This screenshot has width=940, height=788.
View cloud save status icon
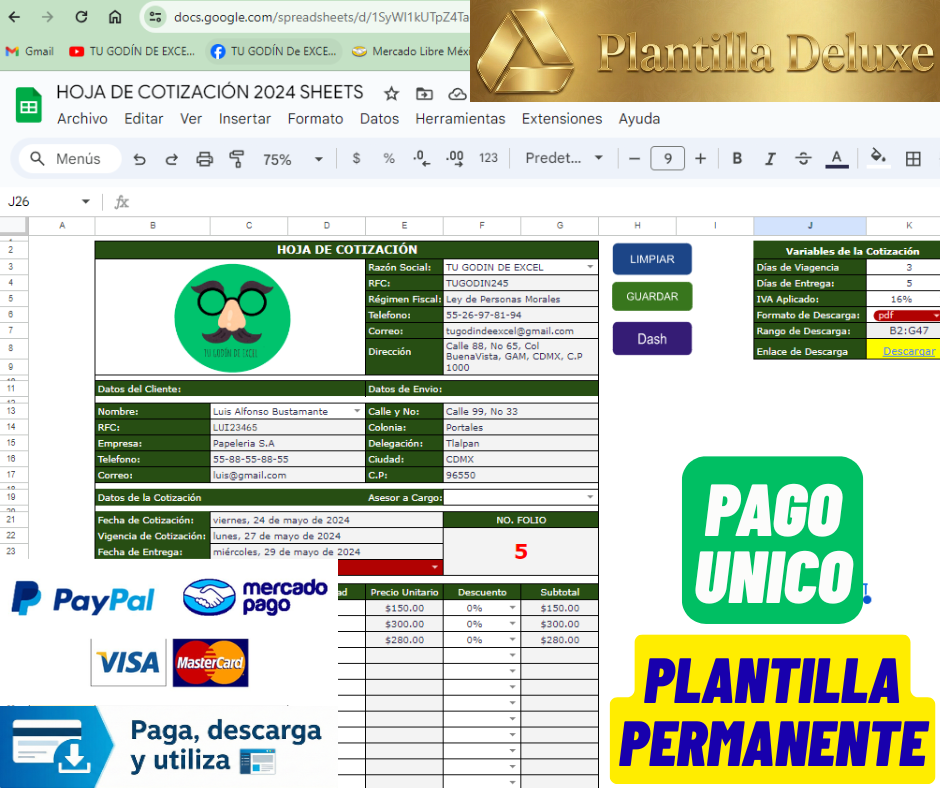coord(457,94)
